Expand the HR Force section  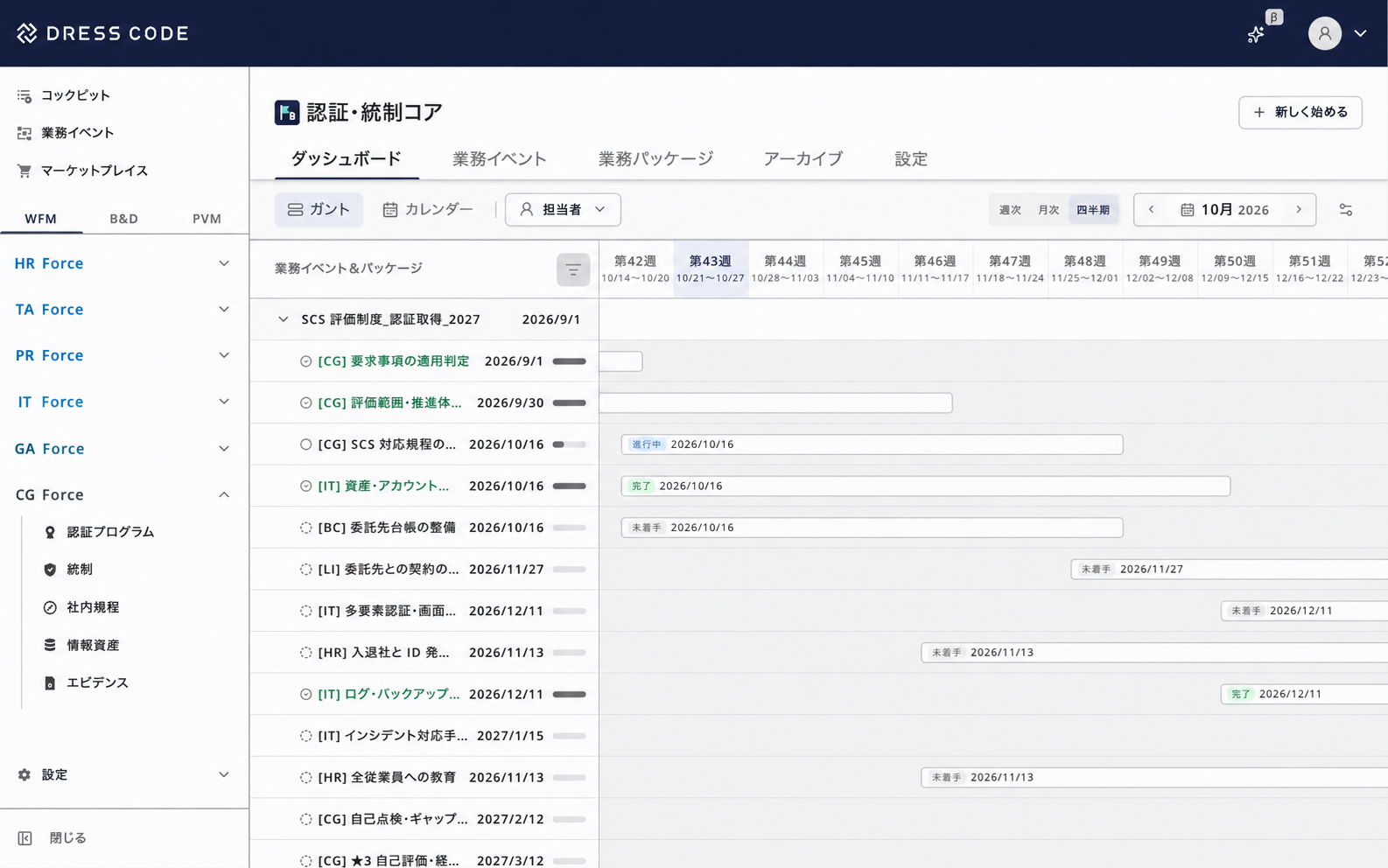tap(123, 263)
